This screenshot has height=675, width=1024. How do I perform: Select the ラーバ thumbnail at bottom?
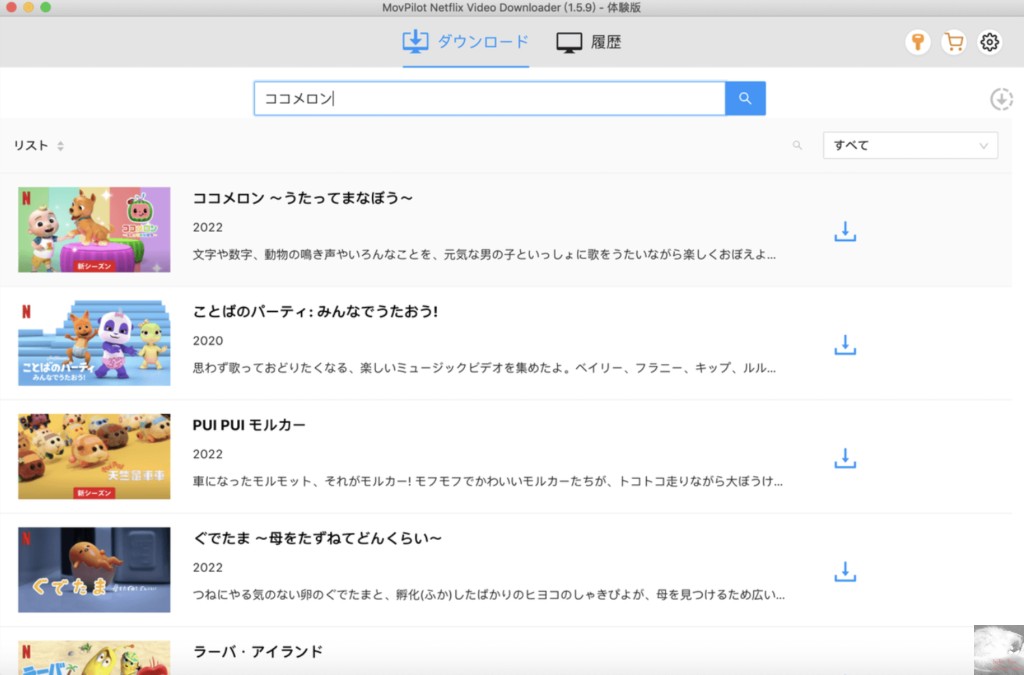(94, 657)
